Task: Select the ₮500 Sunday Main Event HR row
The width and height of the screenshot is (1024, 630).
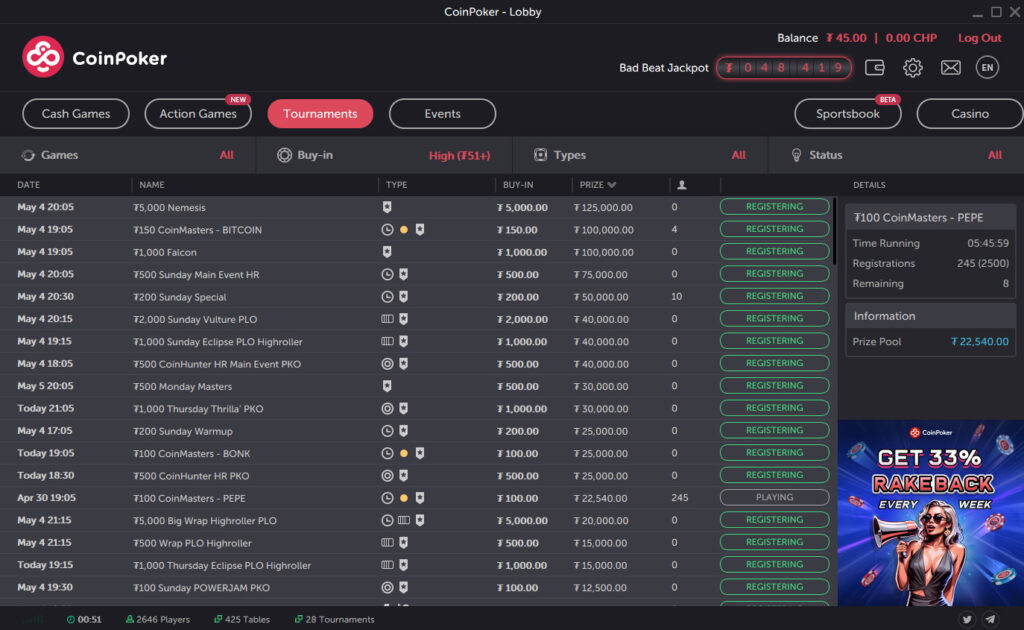Action: tap(416, 274)
